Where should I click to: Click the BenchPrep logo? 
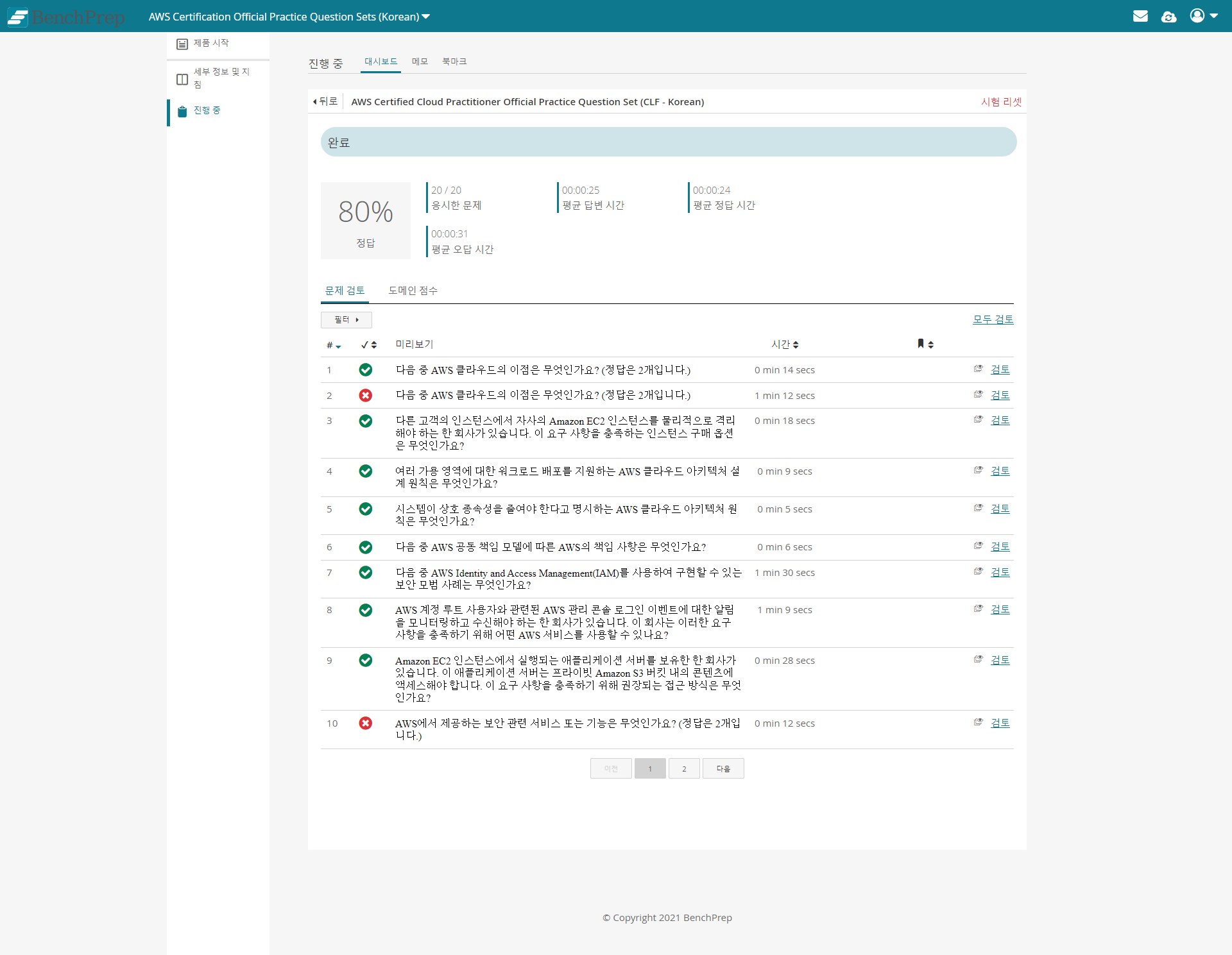pyautogui.click(x=66, y=17)
